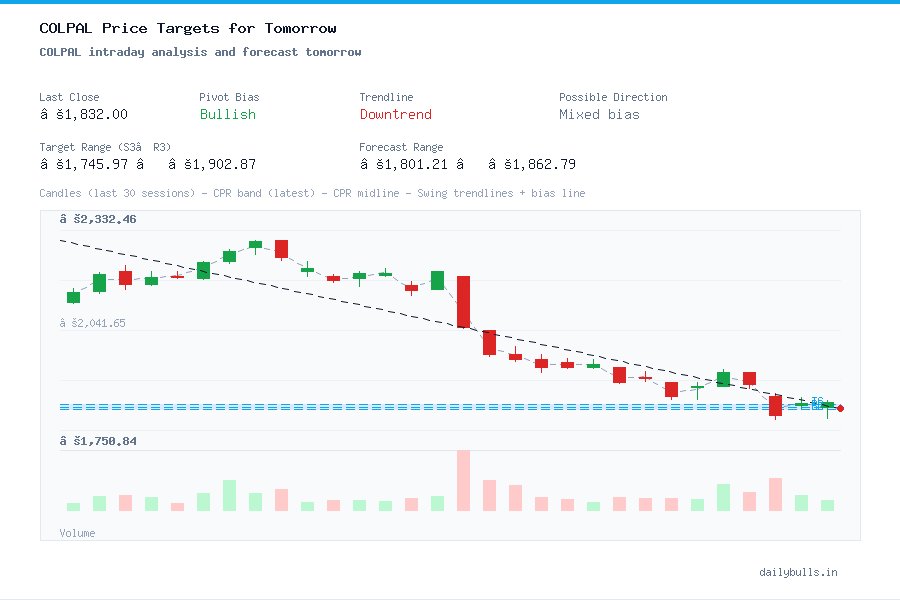Viewport: 900px width, 600px height.
Task: Click the blue top border bar
Action: pos(450,3)
